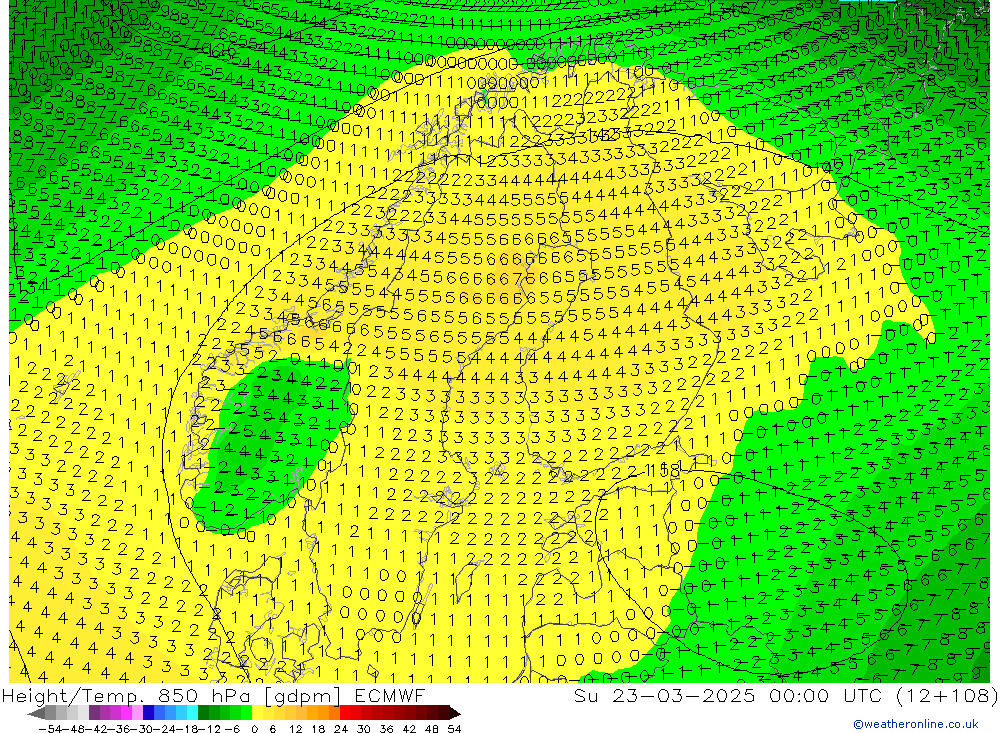Click the Height/Temp. 850 hPa ECMWF title
Viewport: 1000px width, 733px height.
(213, 695)
